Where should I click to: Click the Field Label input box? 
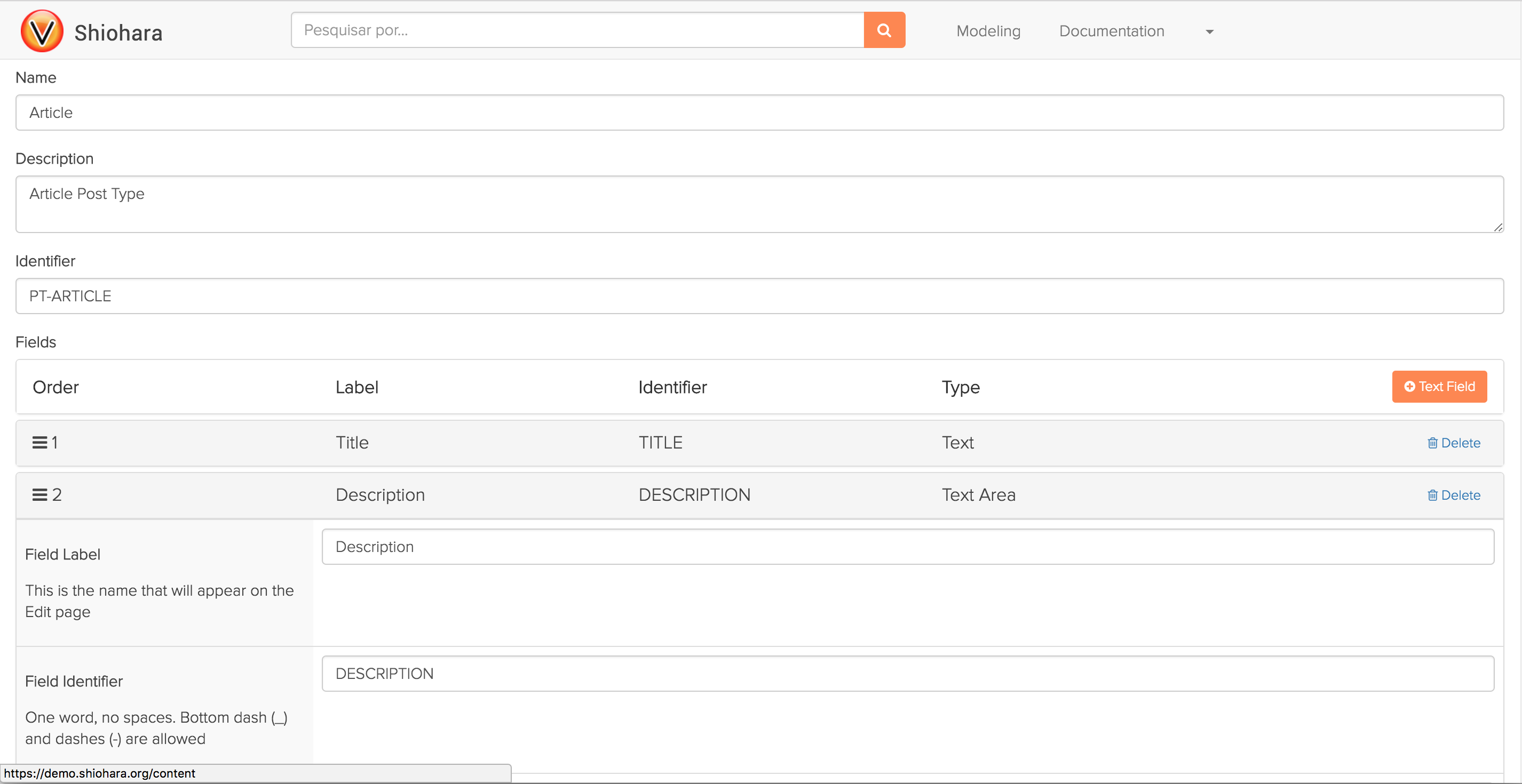(x=907, y=547)
